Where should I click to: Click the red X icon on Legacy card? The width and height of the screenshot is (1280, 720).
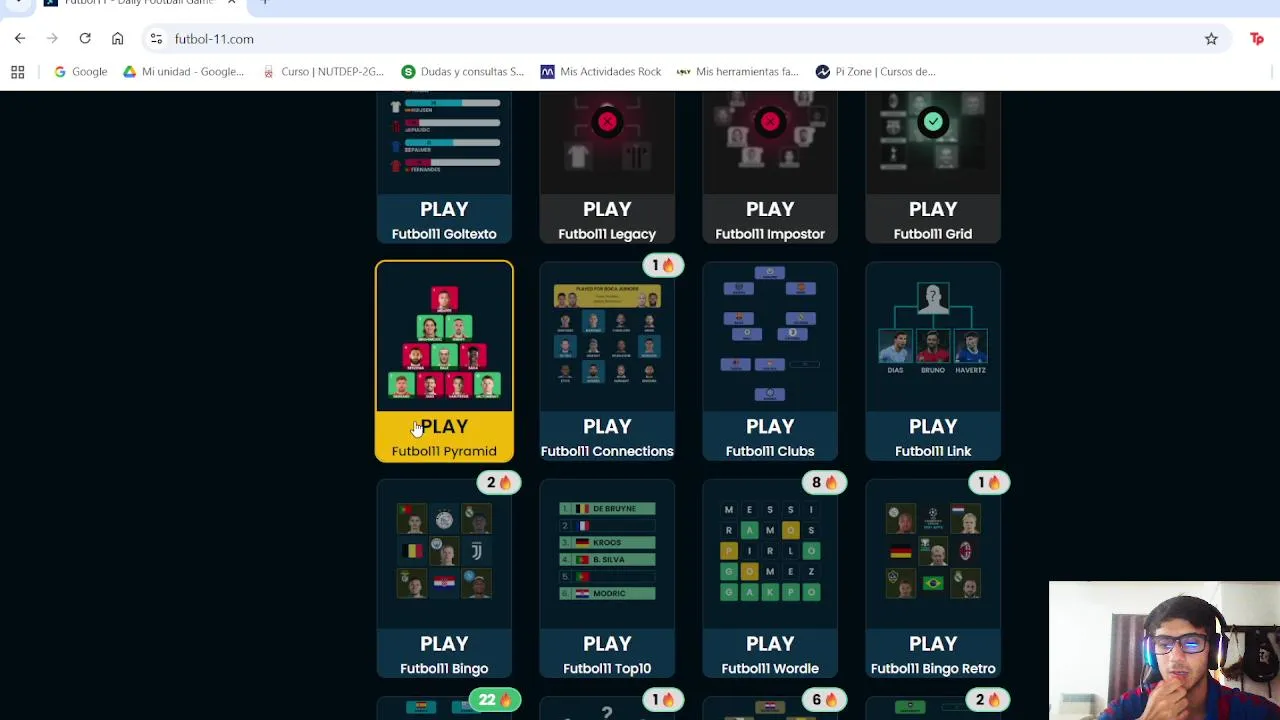607,122
